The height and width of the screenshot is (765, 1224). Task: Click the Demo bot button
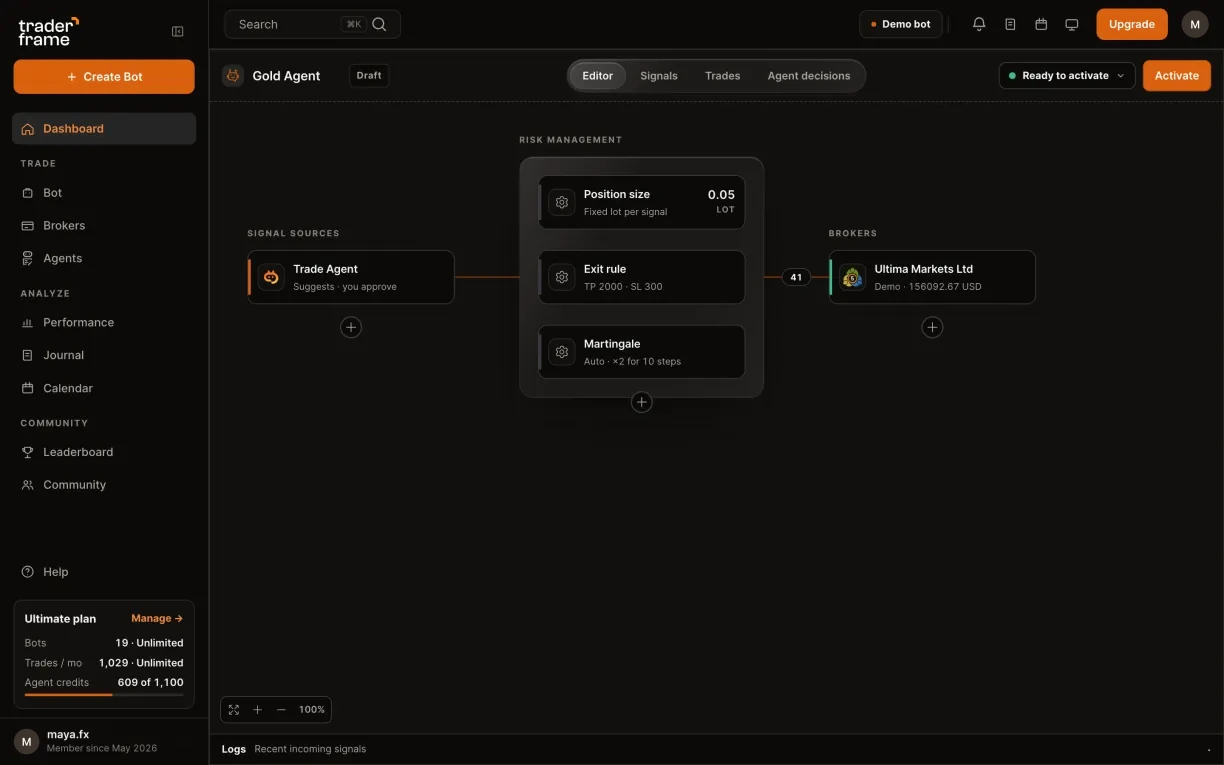(x=901, y=24)
